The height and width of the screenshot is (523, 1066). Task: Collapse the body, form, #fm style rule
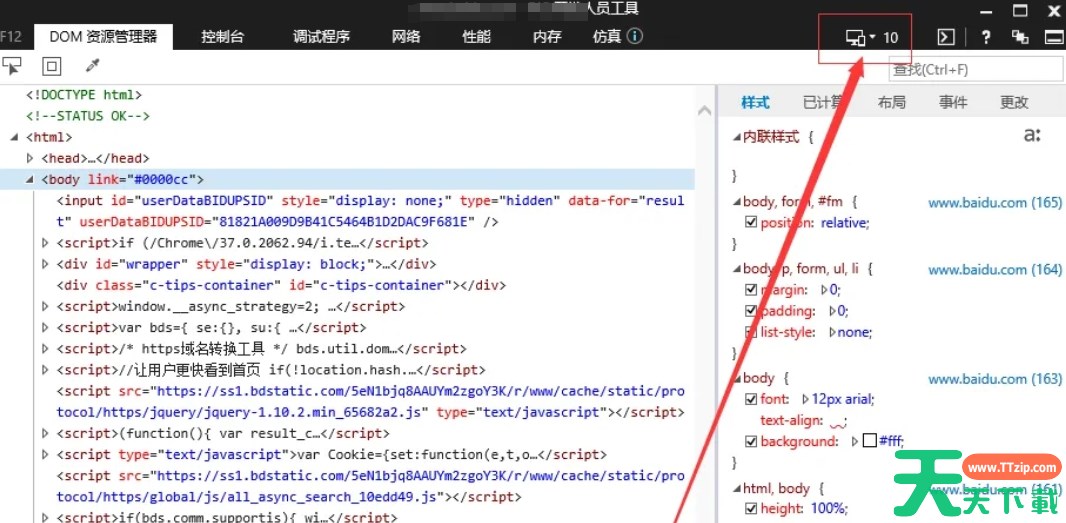pos(736,202)
